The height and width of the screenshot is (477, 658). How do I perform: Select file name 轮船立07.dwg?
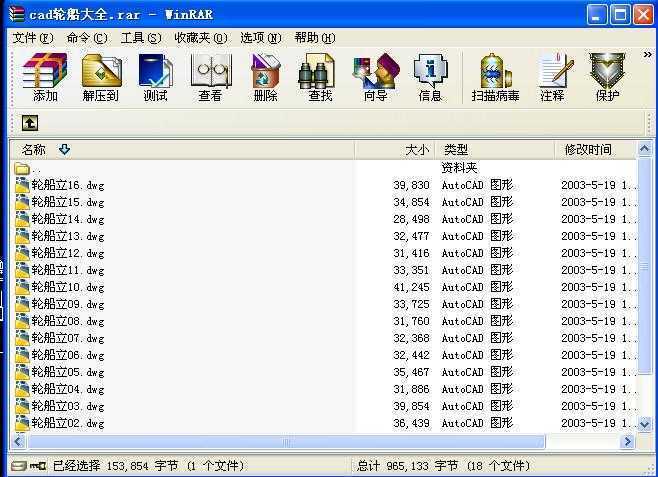tap(68, 338)
